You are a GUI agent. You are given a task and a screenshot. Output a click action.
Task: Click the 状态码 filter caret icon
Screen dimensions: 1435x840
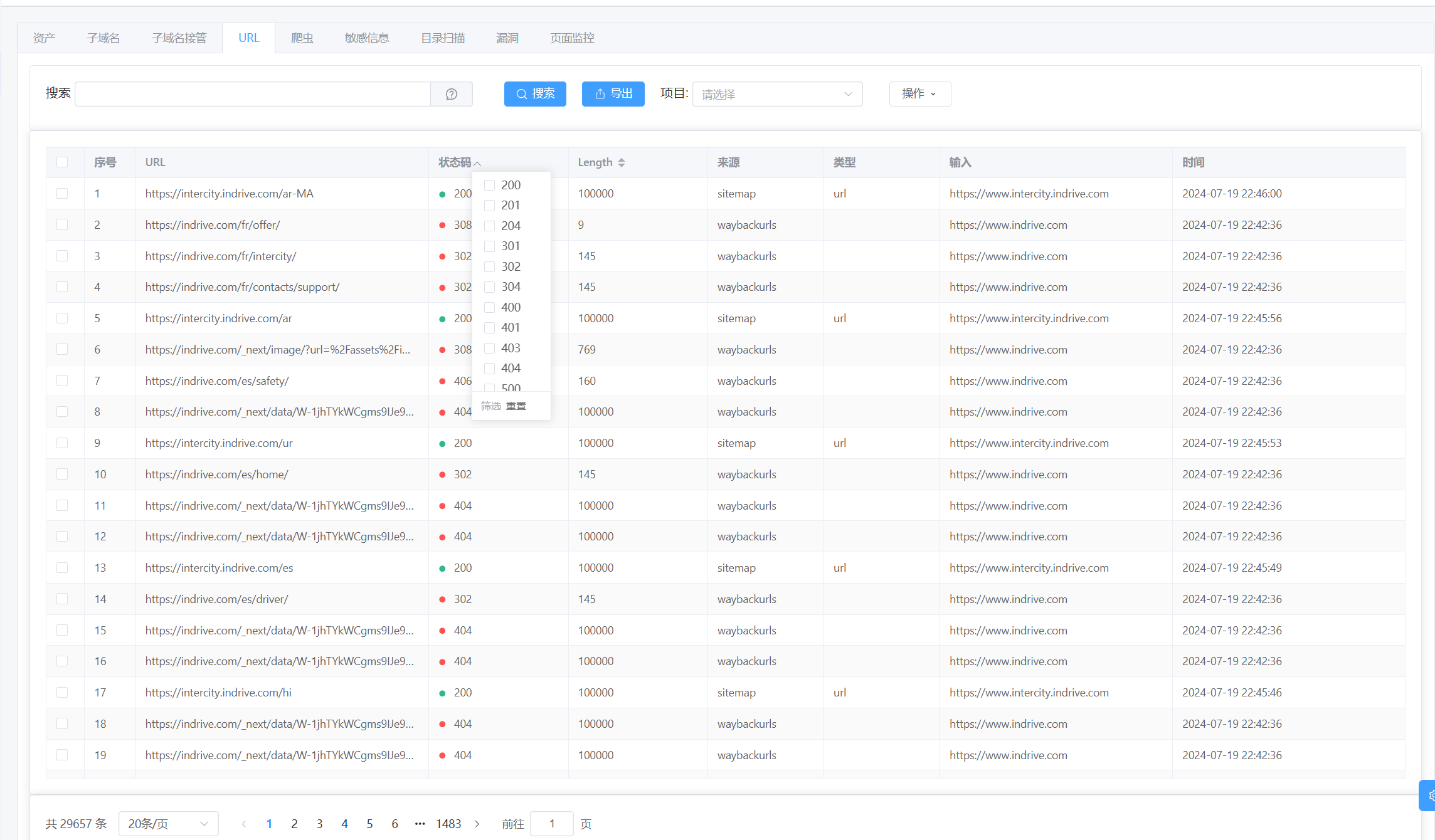[477, 163]
